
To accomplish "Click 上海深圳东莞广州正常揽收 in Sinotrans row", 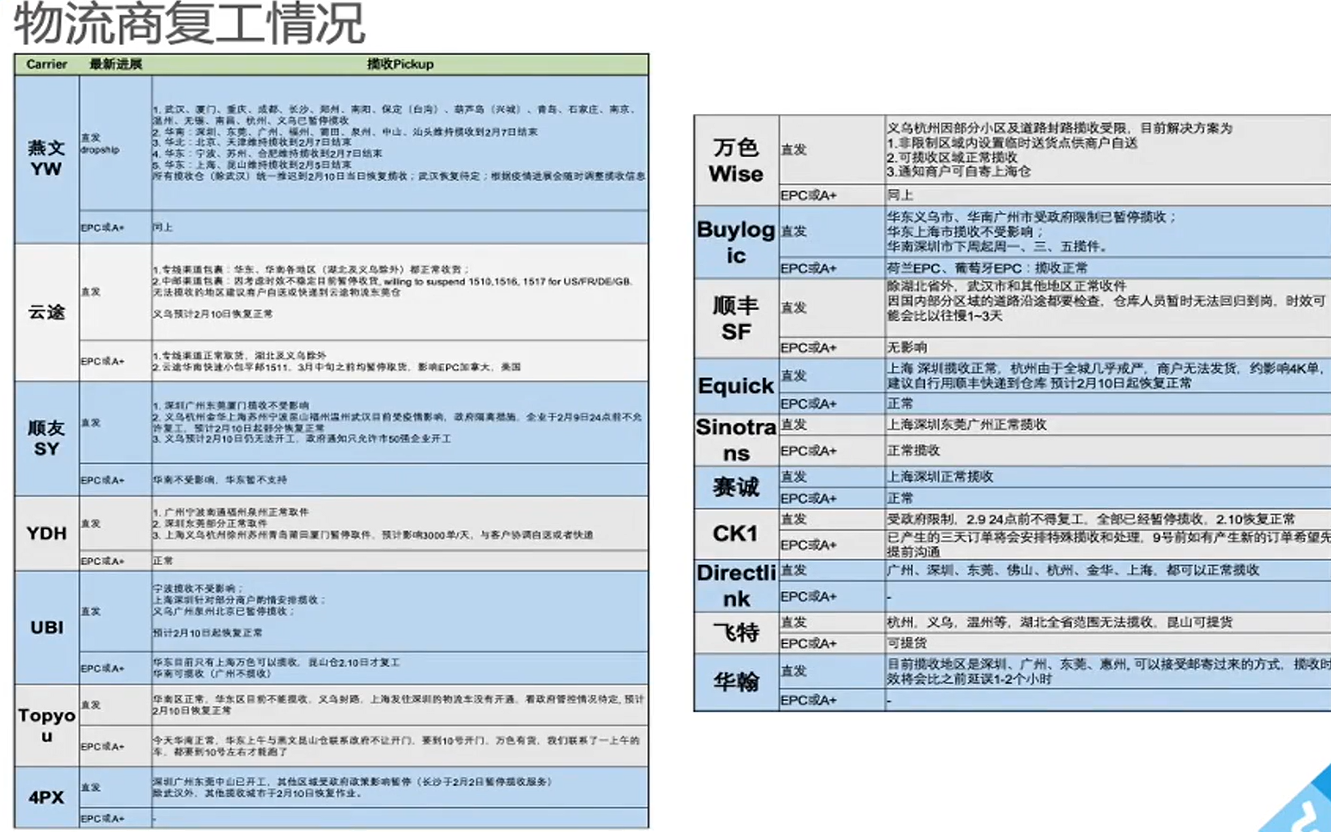I will 966,424.
